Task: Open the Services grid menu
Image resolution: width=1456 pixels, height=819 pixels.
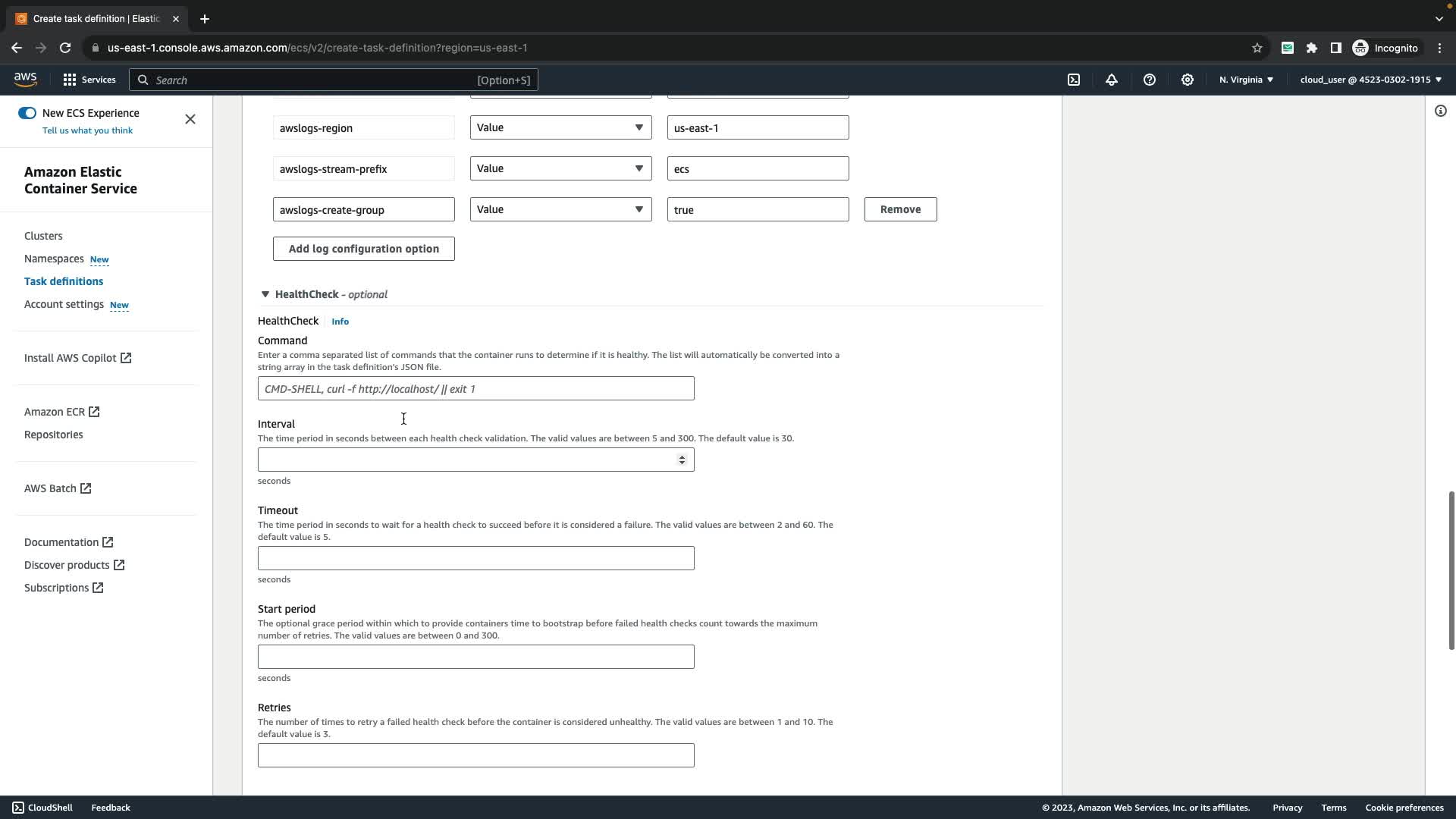Action: 89,80
